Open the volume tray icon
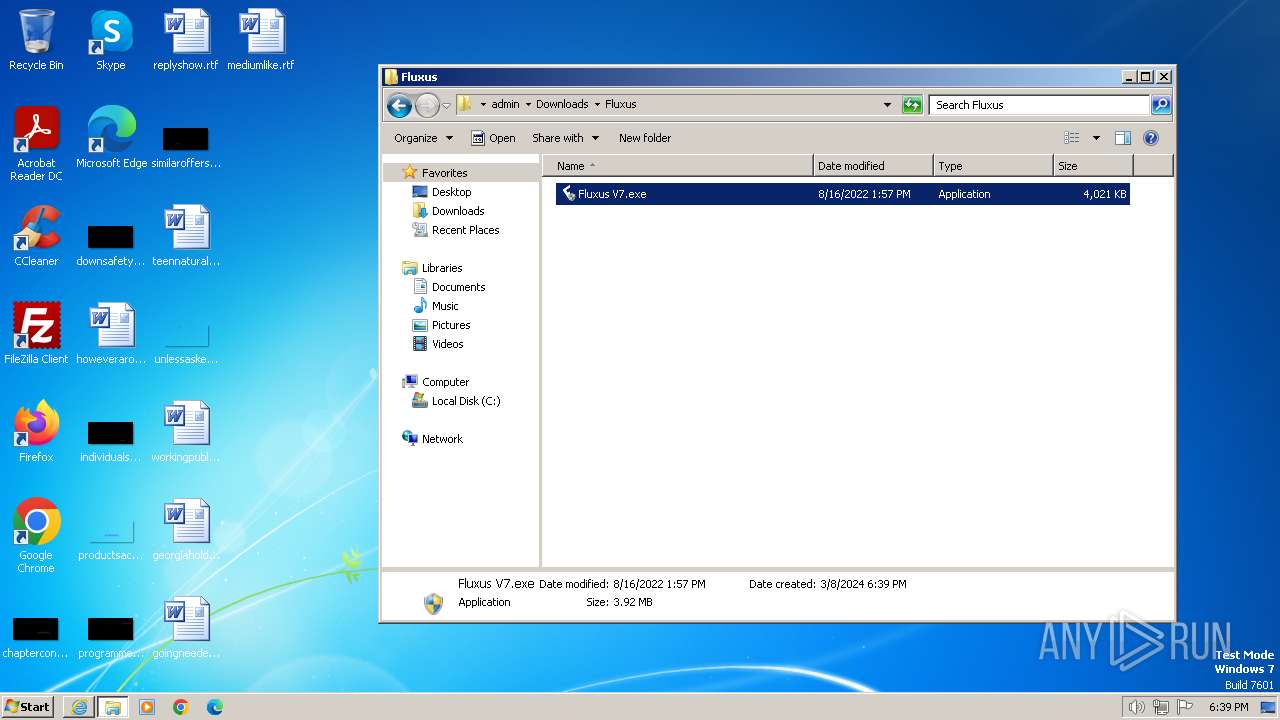Image resolution: width=1280 pixels, height=720 pixels. click(1136, 707)
